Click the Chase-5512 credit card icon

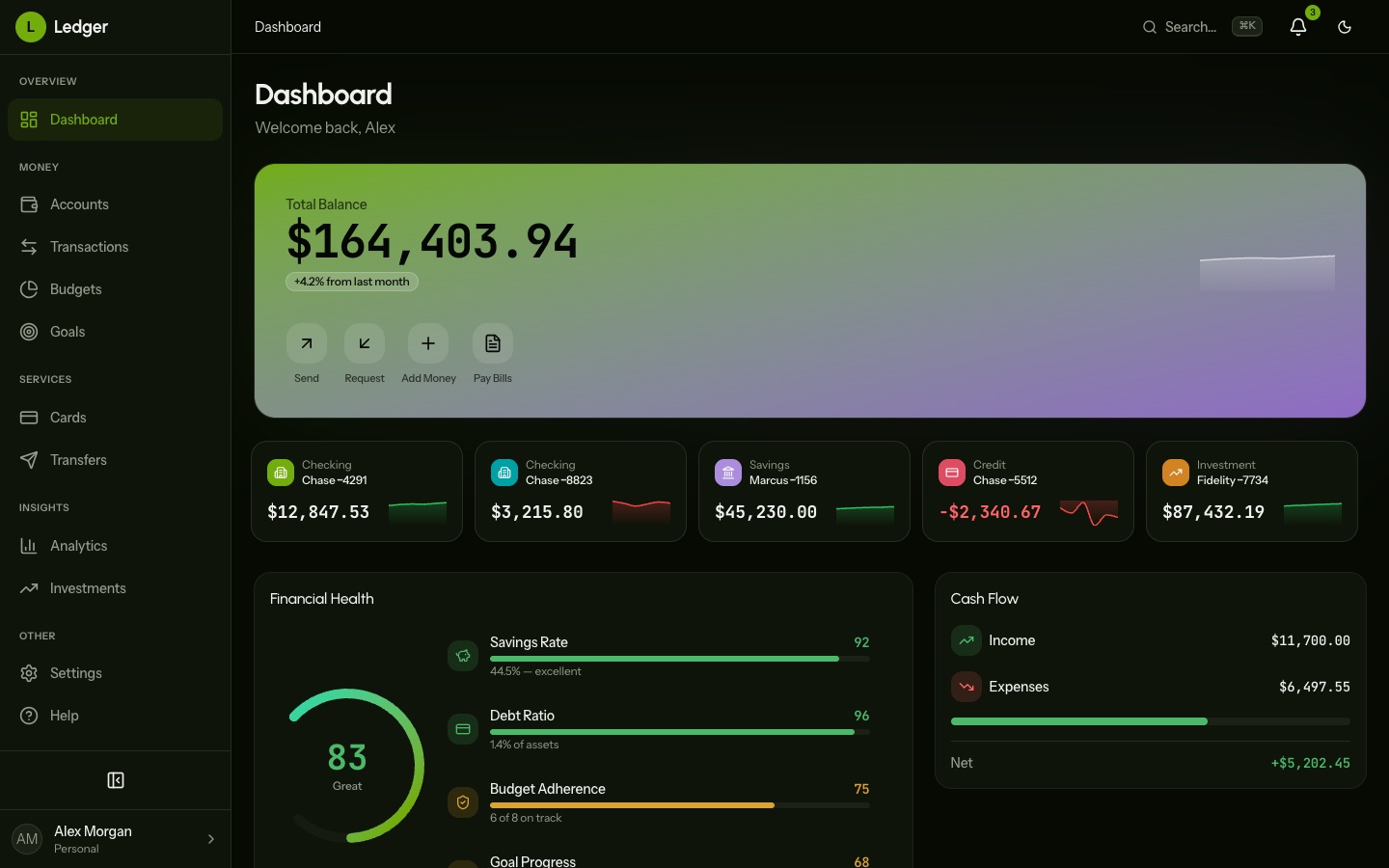tap(952, 473)
